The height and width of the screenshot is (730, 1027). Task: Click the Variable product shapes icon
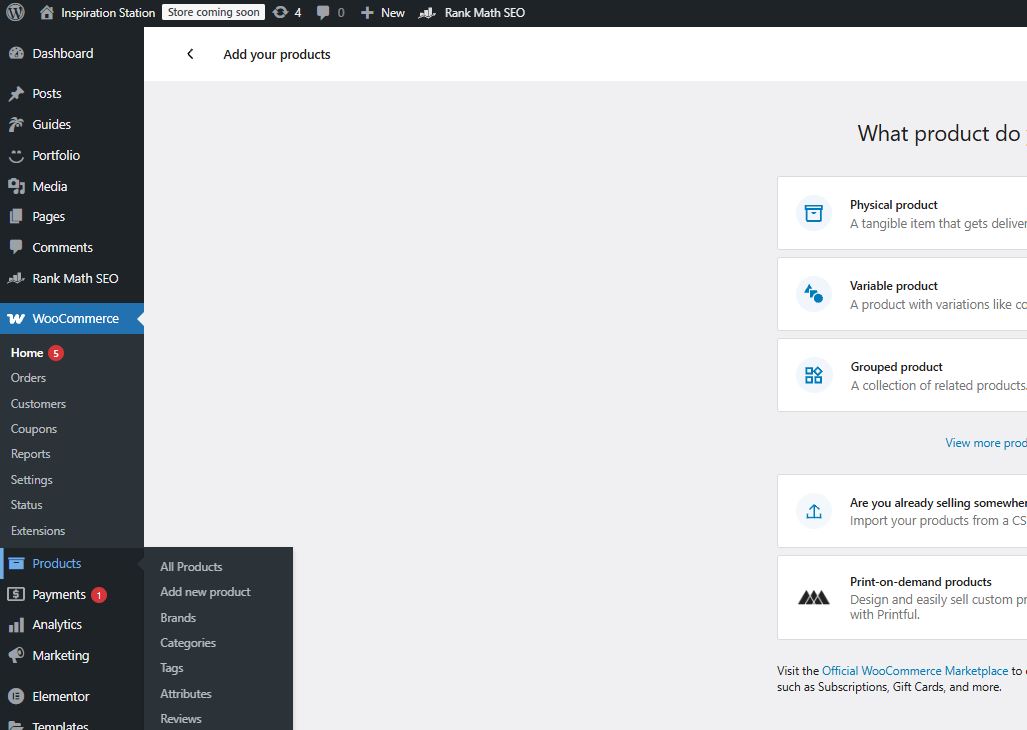click(813, 294)
